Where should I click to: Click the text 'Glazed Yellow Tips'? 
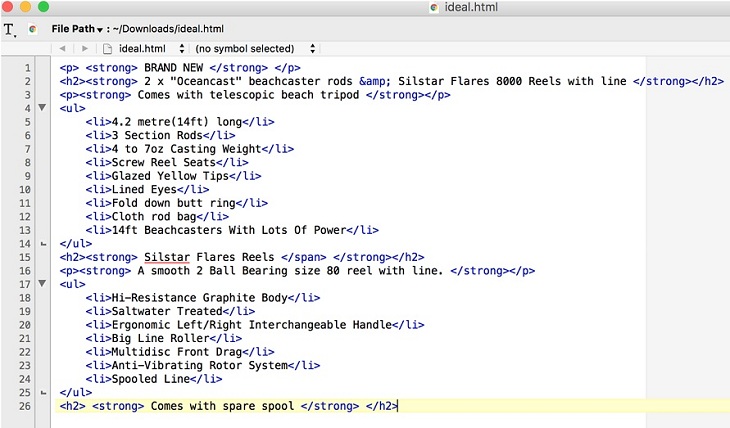tap(170, 176)
